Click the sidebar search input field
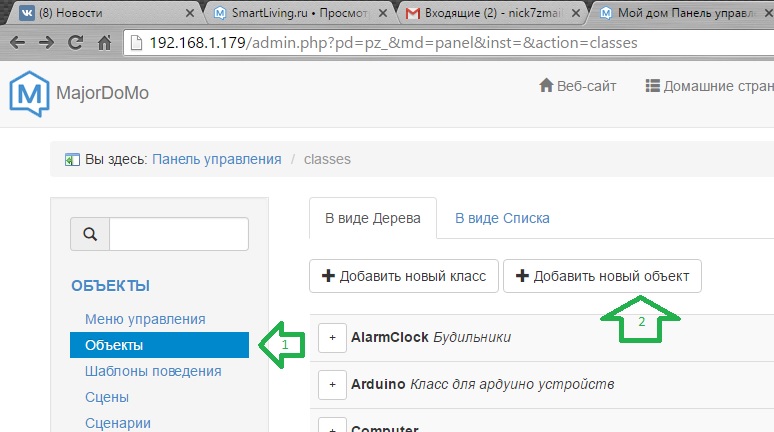Image resolution: width=774 pixels, height=432 pixels. (179, 234)
